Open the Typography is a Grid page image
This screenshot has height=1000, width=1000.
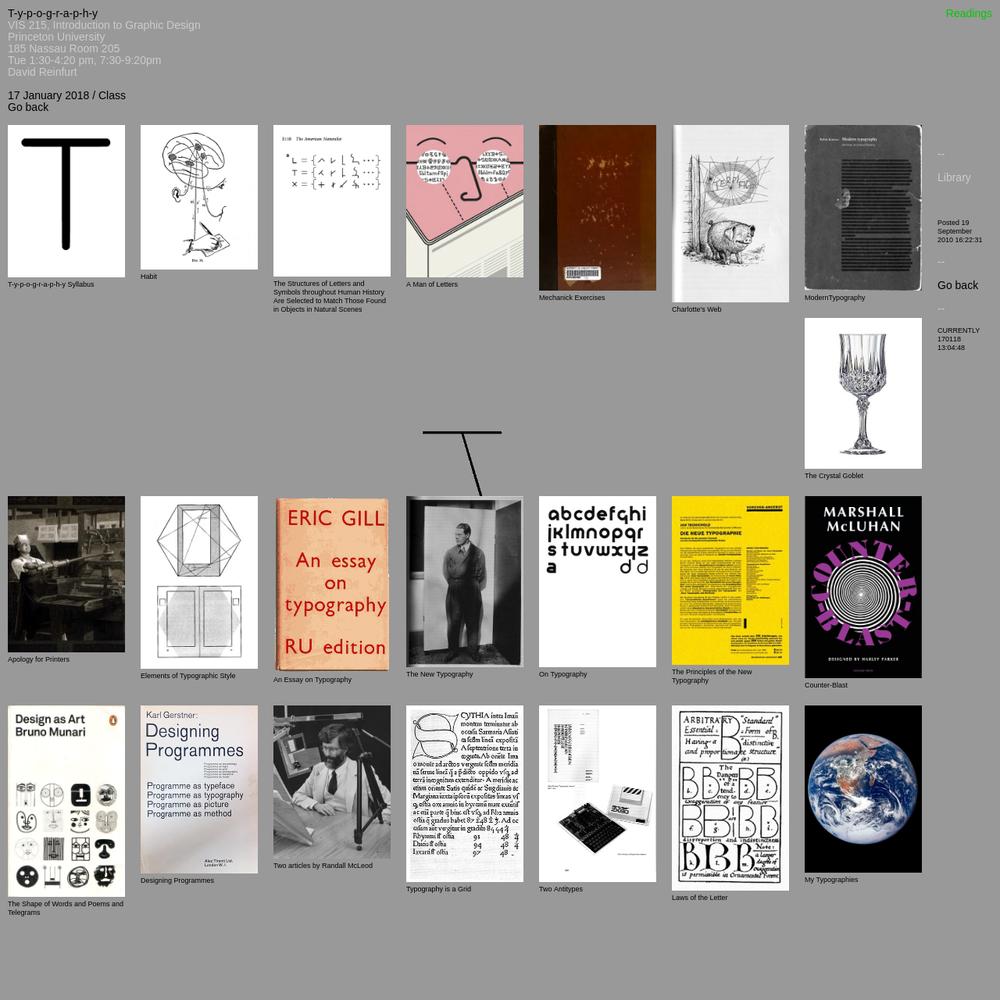[x=464, y=793]
